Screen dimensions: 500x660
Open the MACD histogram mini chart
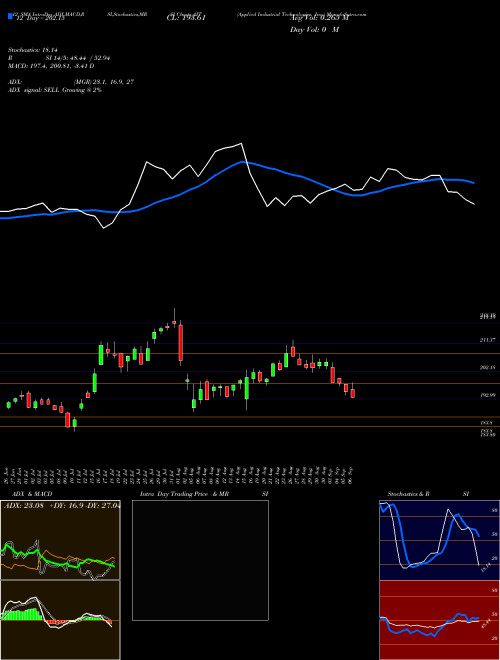click(x=60, y=620)
